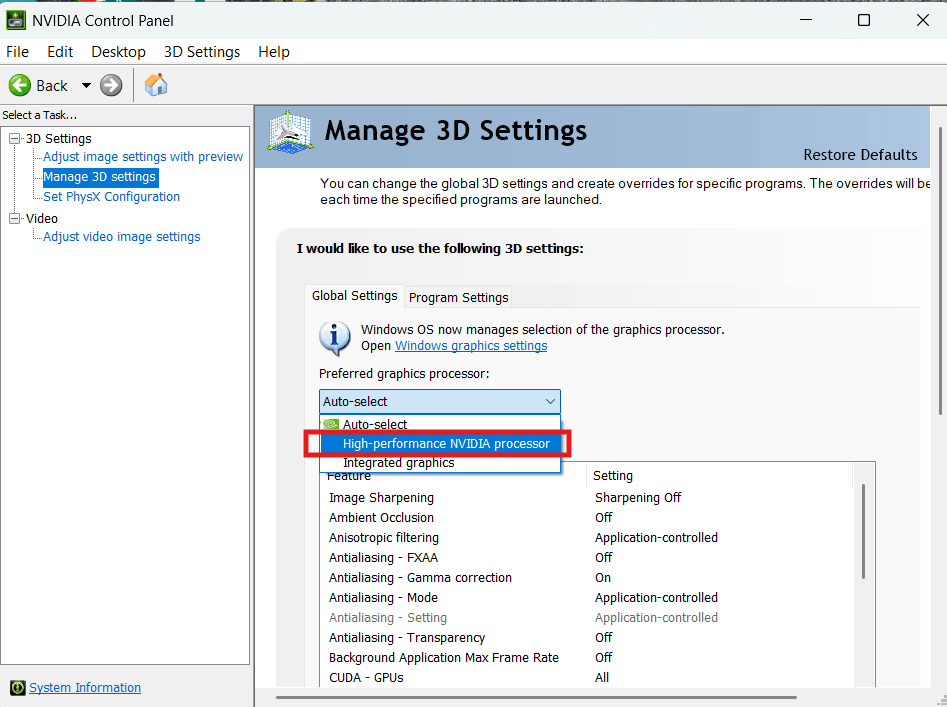
Task: Click the Manage 3D Settings header icon
Action: (x=291, y=132)
